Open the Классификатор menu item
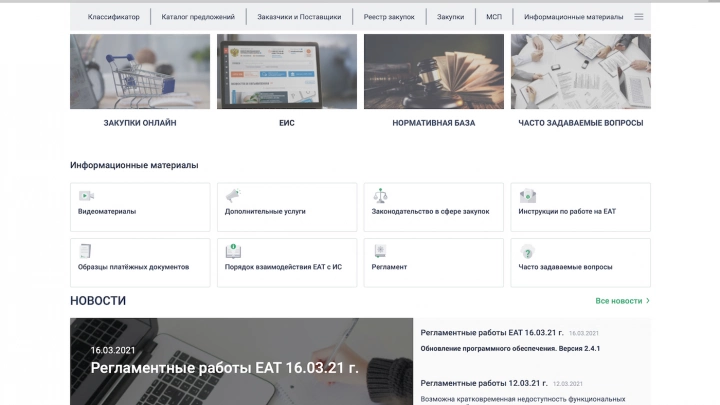 [x=113, y=17]
